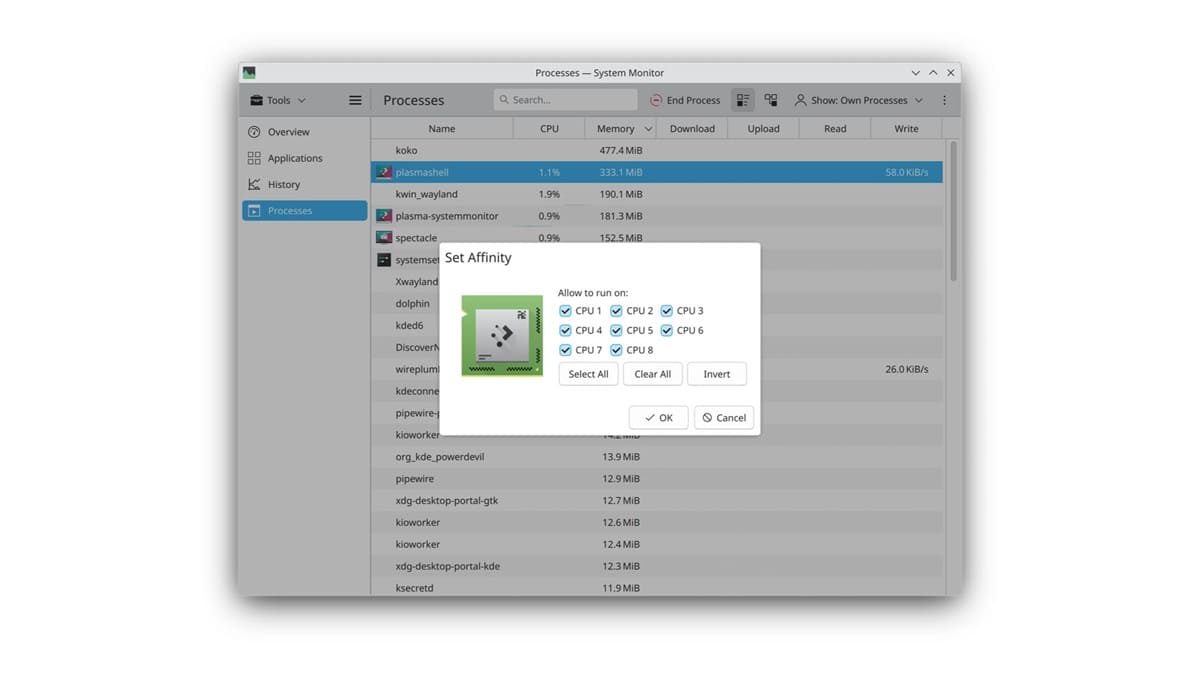Click the systemsettings process icon

383,260
